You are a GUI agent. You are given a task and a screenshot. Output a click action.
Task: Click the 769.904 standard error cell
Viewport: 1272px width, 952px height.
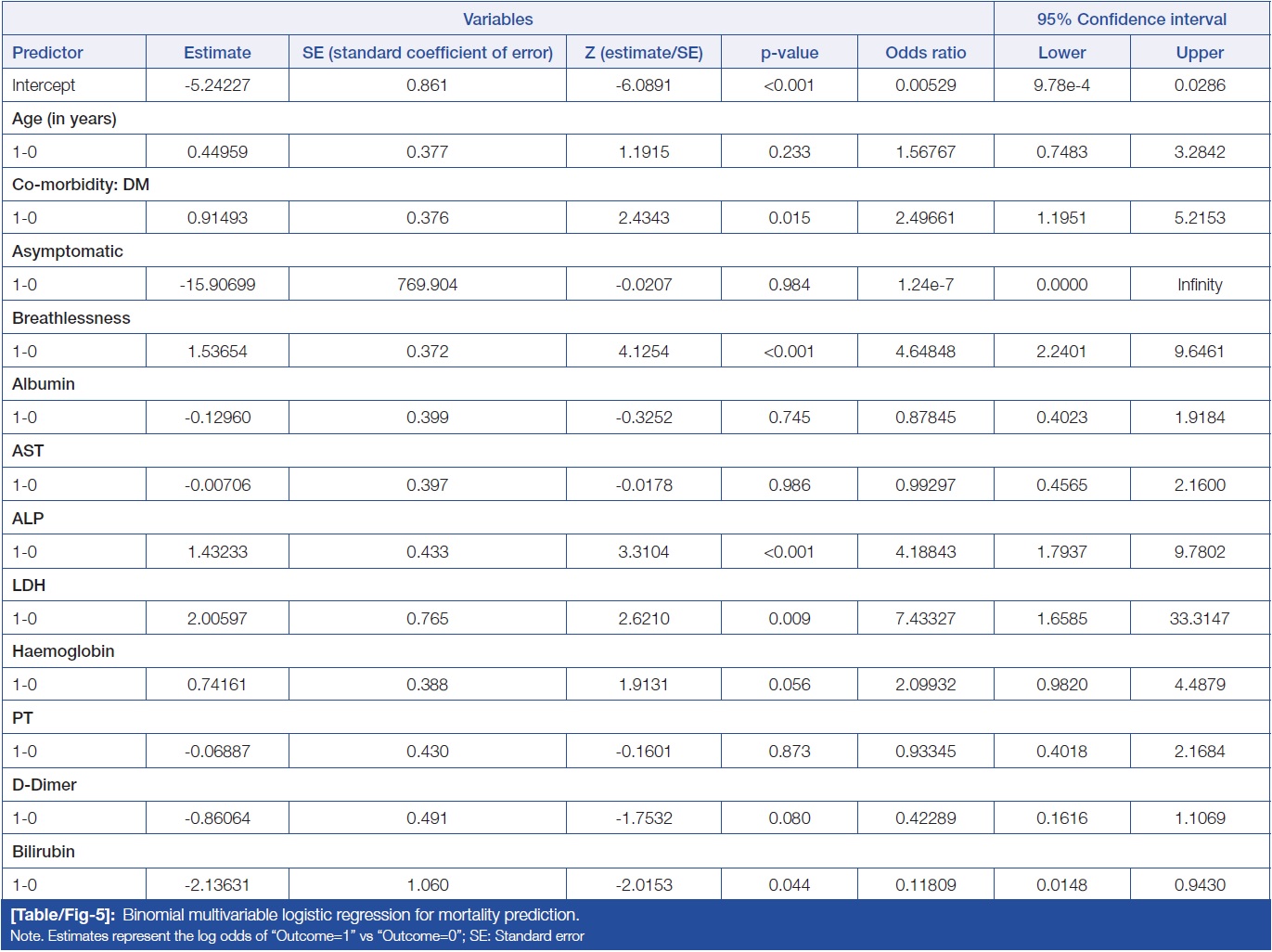tap(427, 285)
